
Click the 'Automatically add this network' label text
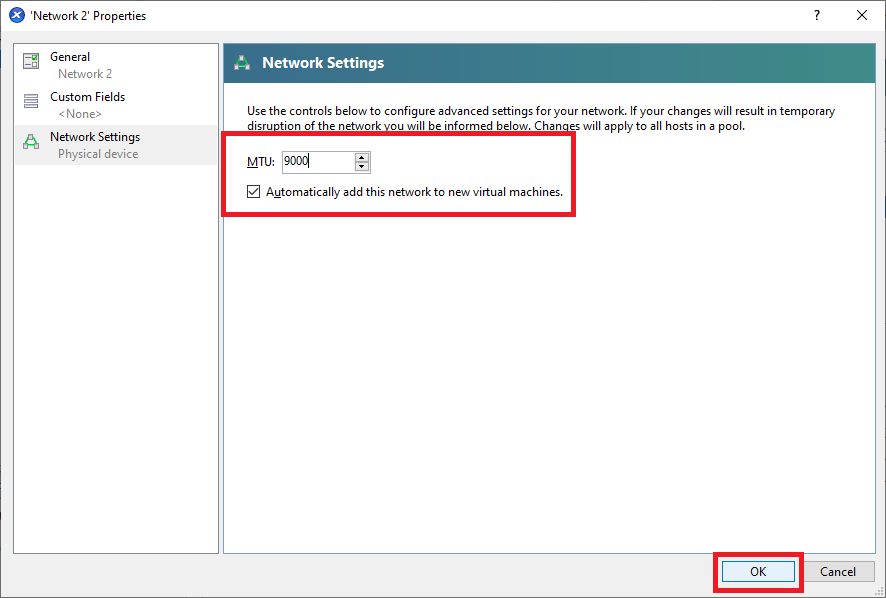(x=414, y=192)
